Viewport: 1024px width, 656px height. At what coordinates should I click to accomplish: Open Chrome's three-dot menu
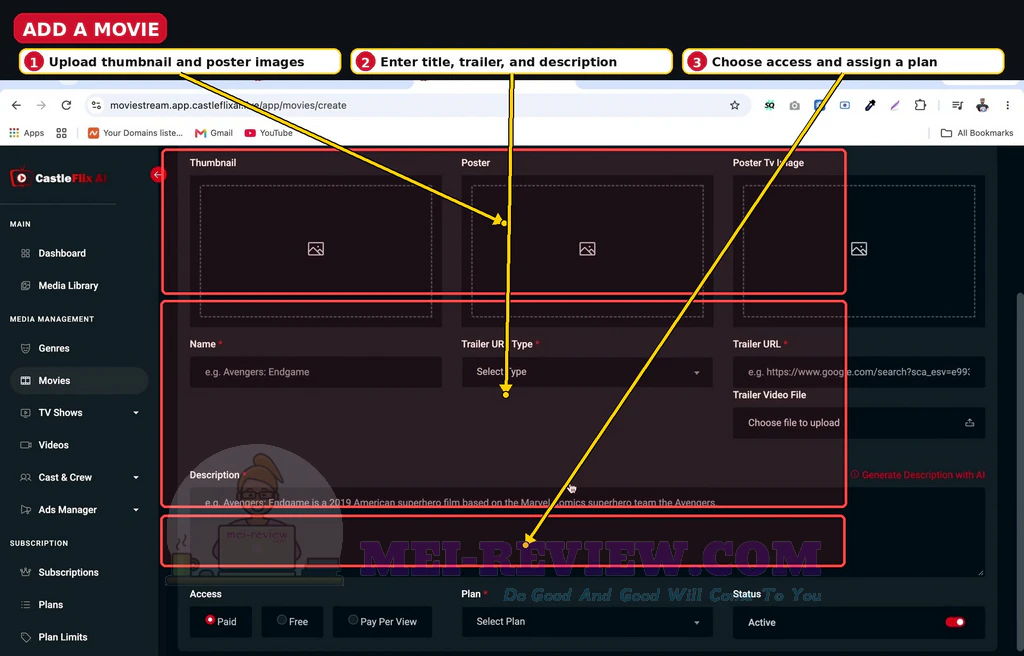(x=1008, y=105)
